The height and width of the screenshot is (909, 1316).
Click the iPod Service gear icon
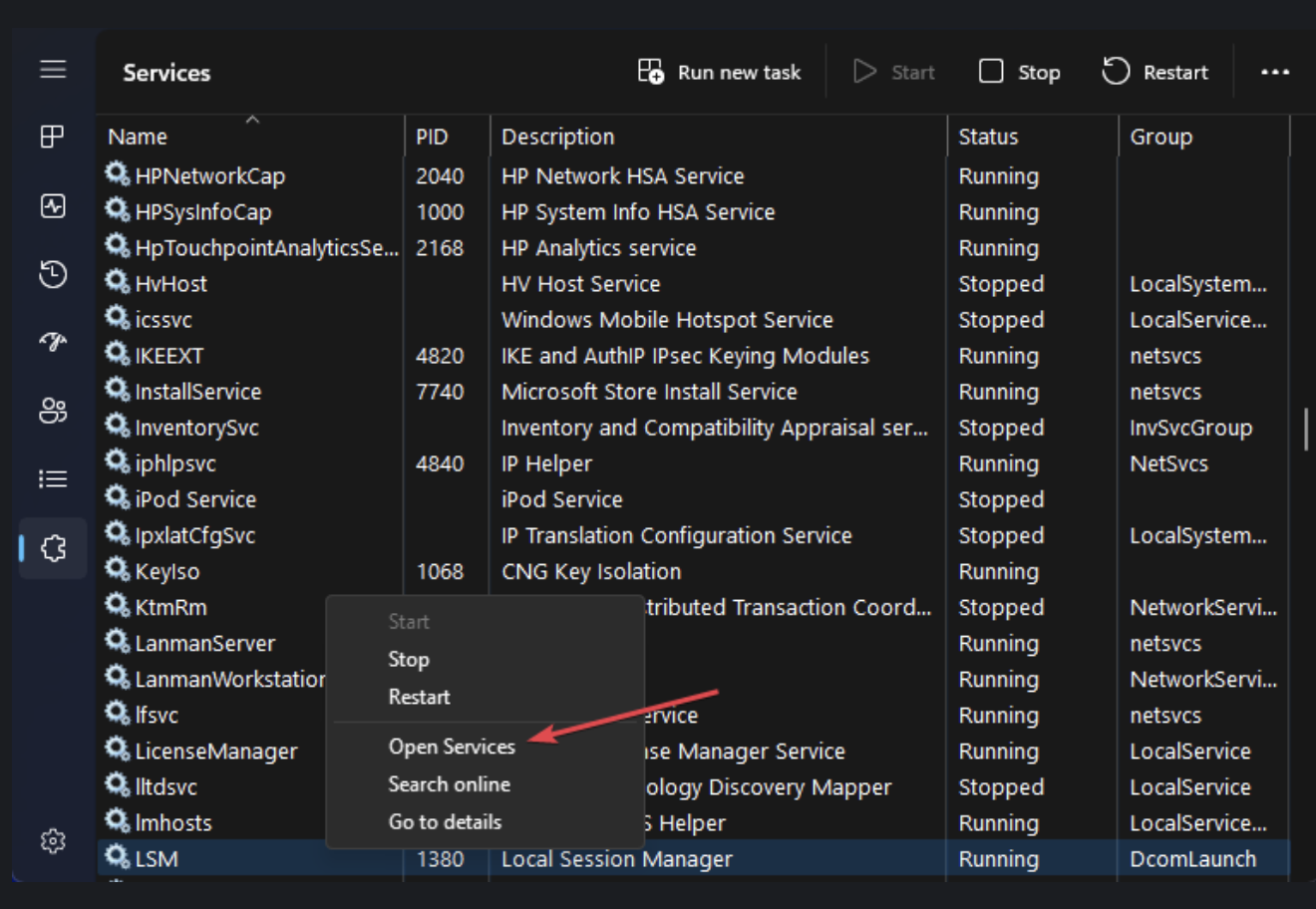118,497
